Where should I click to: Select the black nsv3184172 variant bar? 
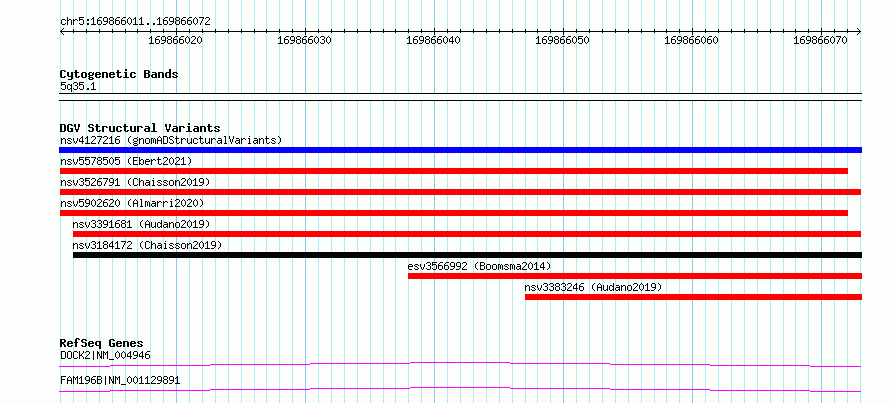pos(468,255)
